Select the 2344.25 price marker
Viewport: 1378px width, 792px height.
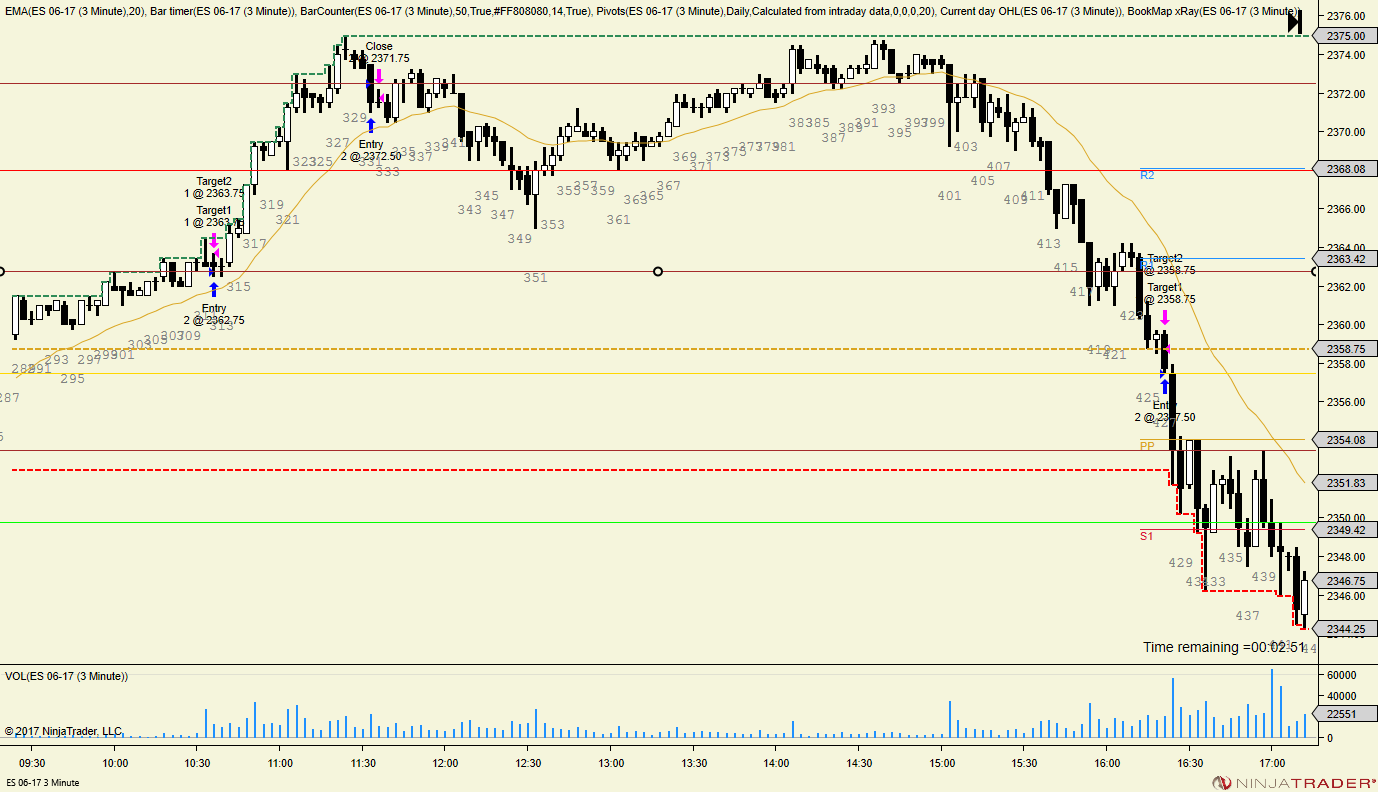point(1345,629)
